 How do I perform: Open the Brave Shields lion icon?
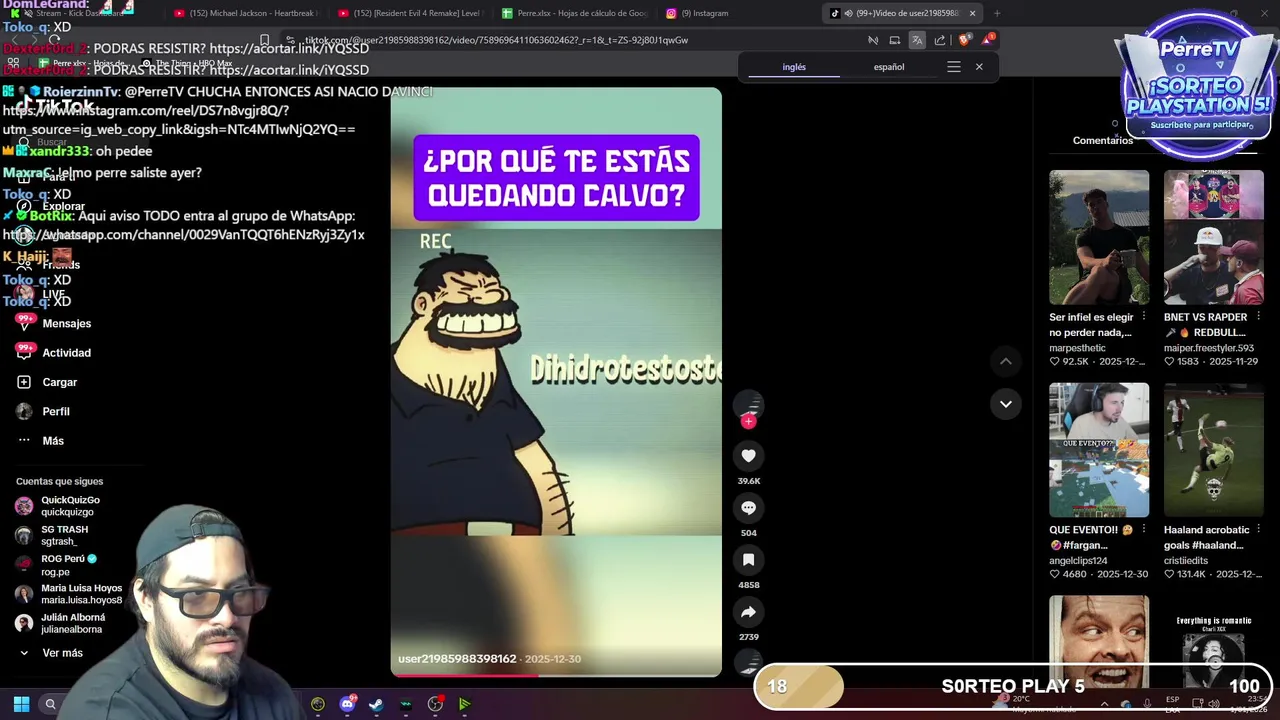coord(964,40)
